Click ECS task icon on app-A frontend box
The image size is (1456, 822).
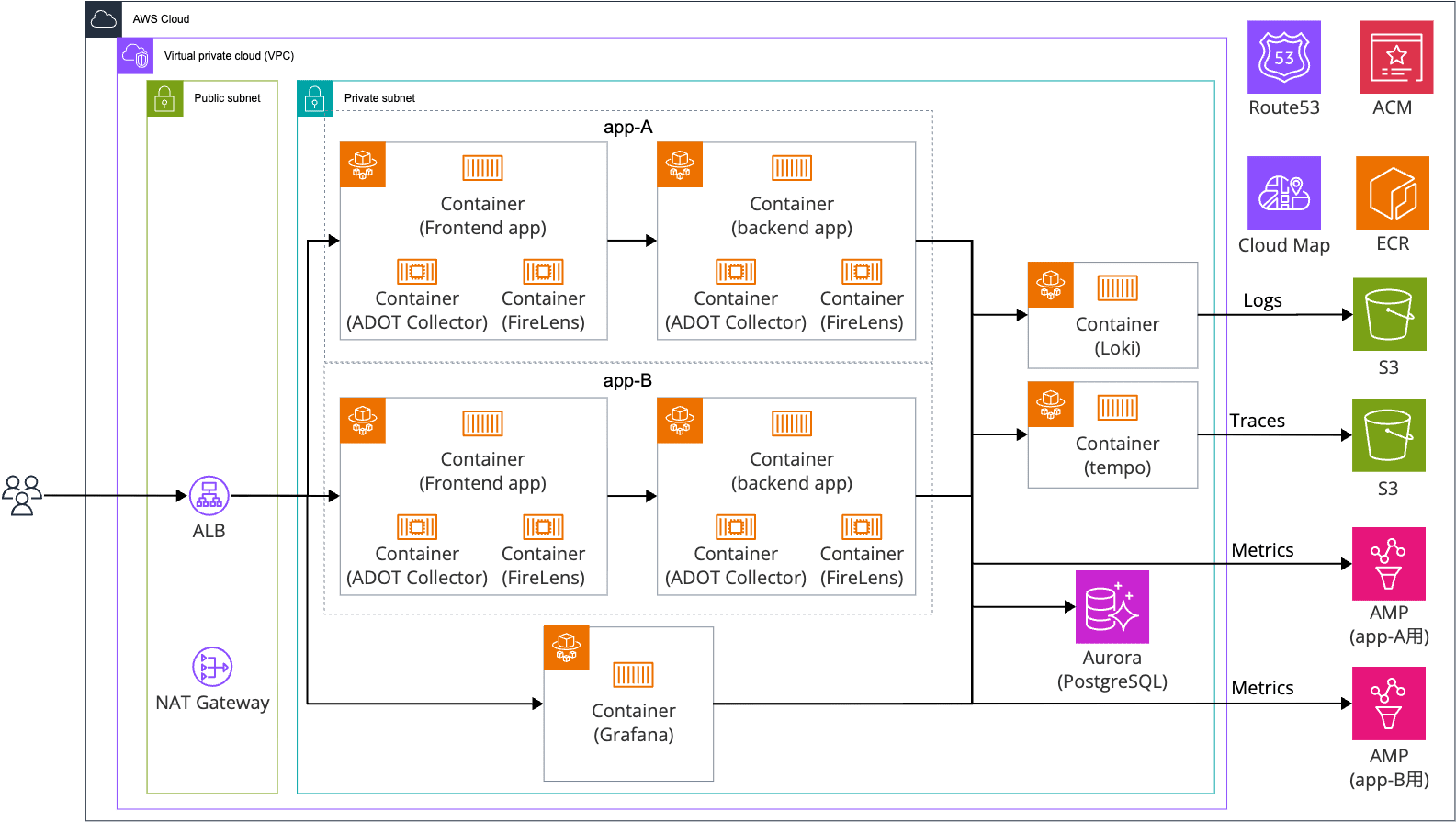coord(363,165)
